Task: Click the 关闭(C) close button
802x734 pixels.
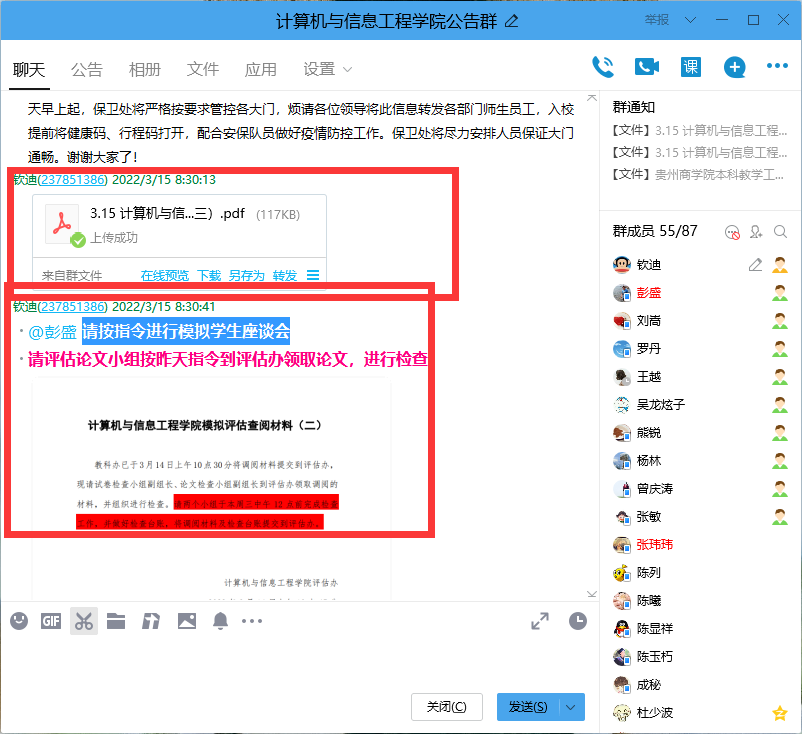Action: (447, 707)
